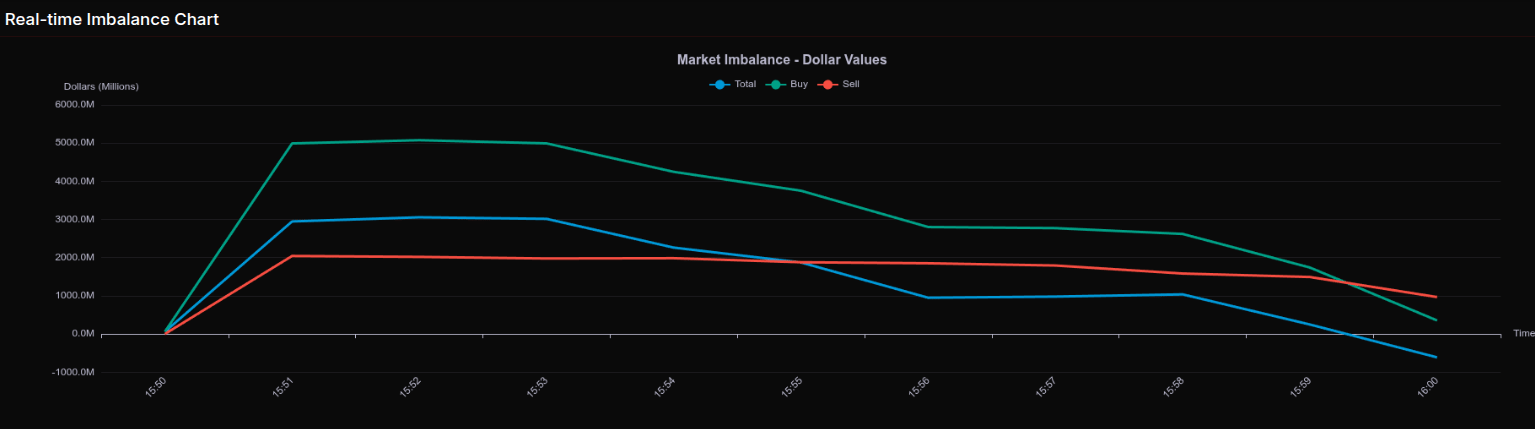The image size is (1535, 429).
Task: Toggle the Total series in the legend
Action: pyautogui.click(x=745, y=85)
